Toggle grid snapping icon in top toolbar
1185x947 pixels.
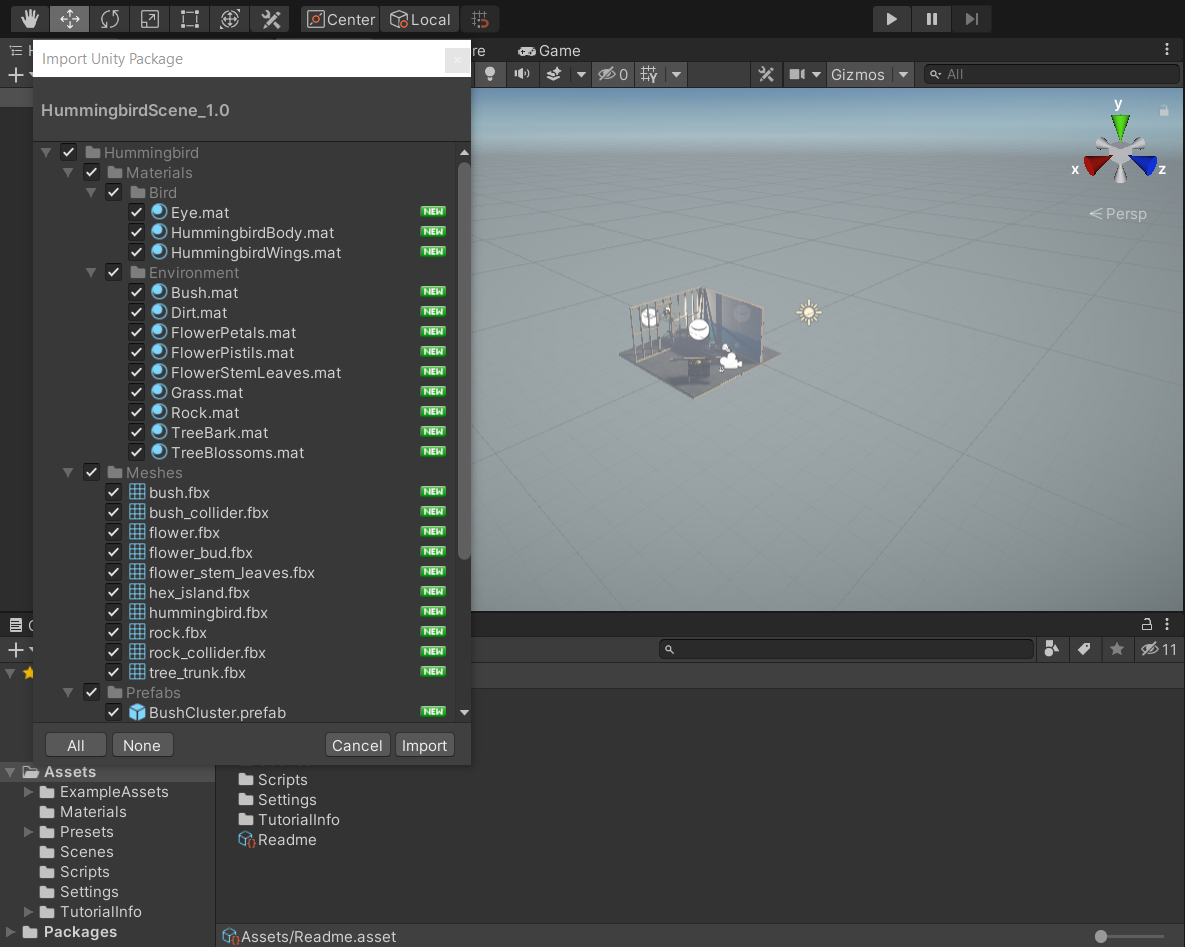(x=480, y=19)
